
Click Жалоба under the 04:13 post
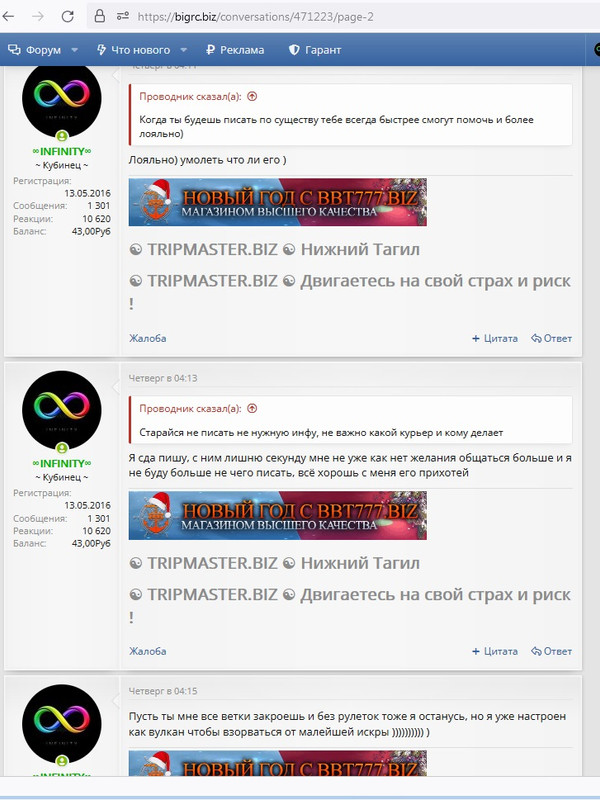147,651
